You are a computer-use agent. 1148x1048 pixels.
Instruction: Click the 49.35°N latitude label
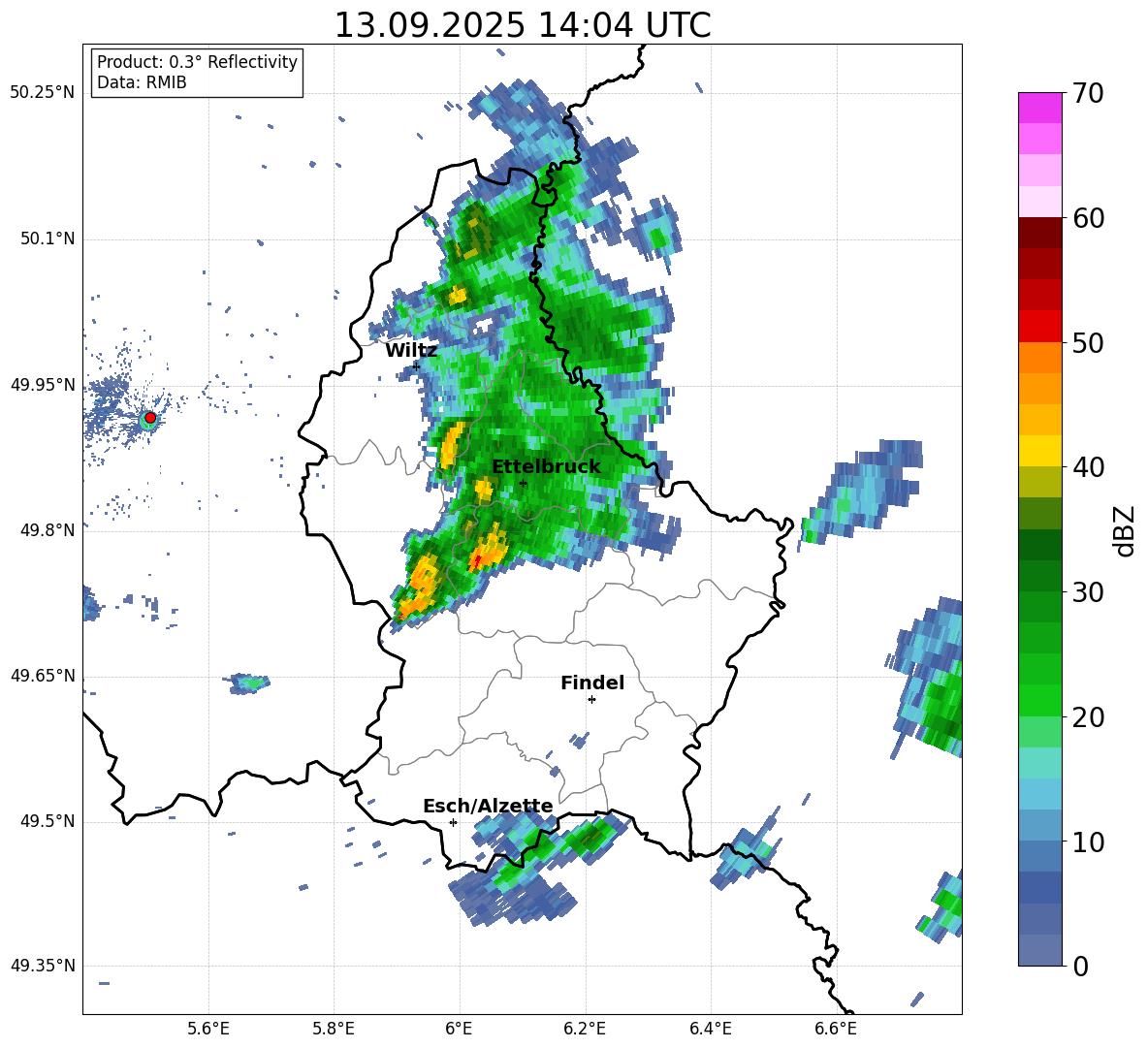(x=43, y=966)
